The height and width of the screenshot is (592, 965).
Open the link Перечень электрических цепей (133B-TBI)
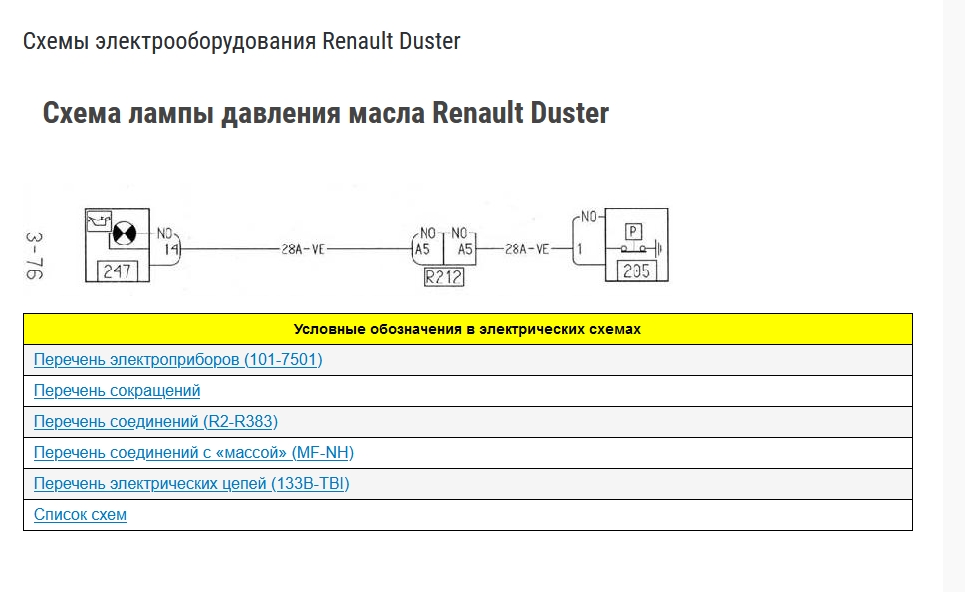point(191,484)
